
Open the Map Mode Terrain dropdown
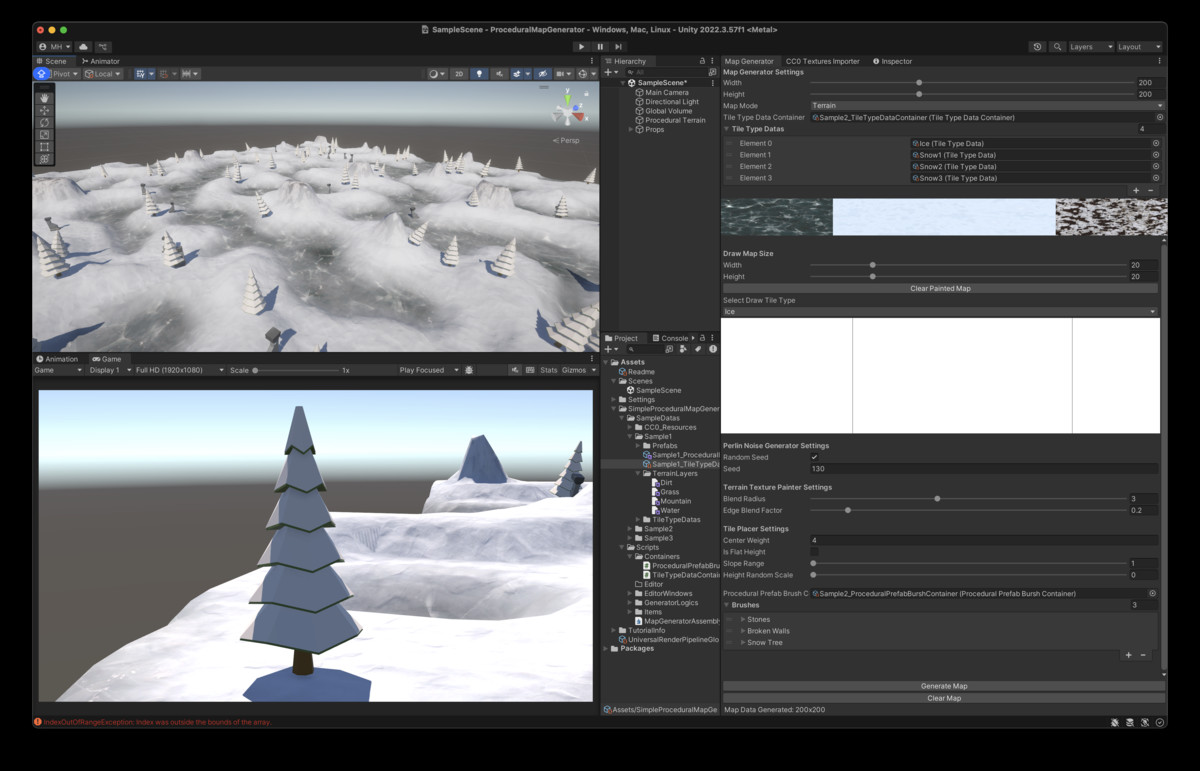tap(987, 105)
